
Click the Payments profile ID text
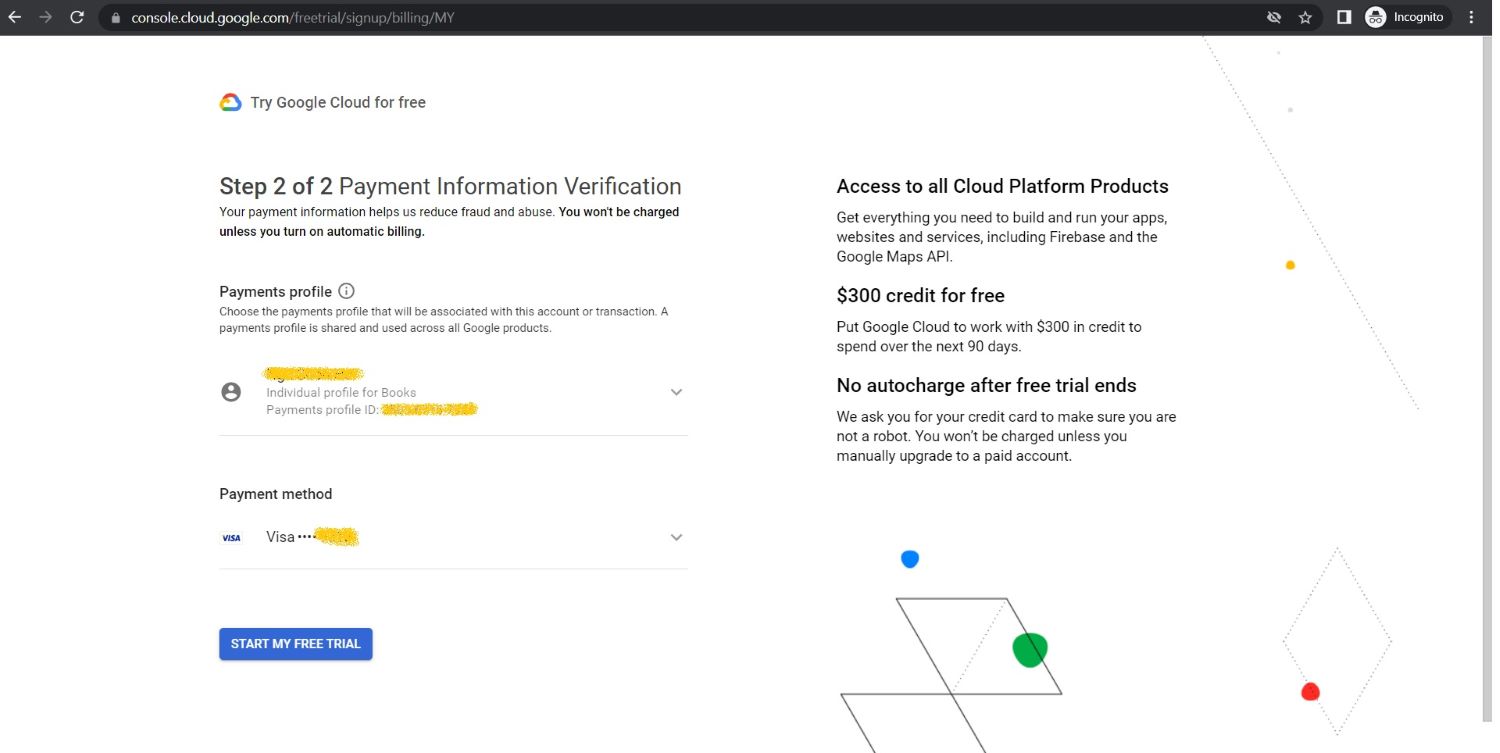pyautogui.click(x=320, y=409)
